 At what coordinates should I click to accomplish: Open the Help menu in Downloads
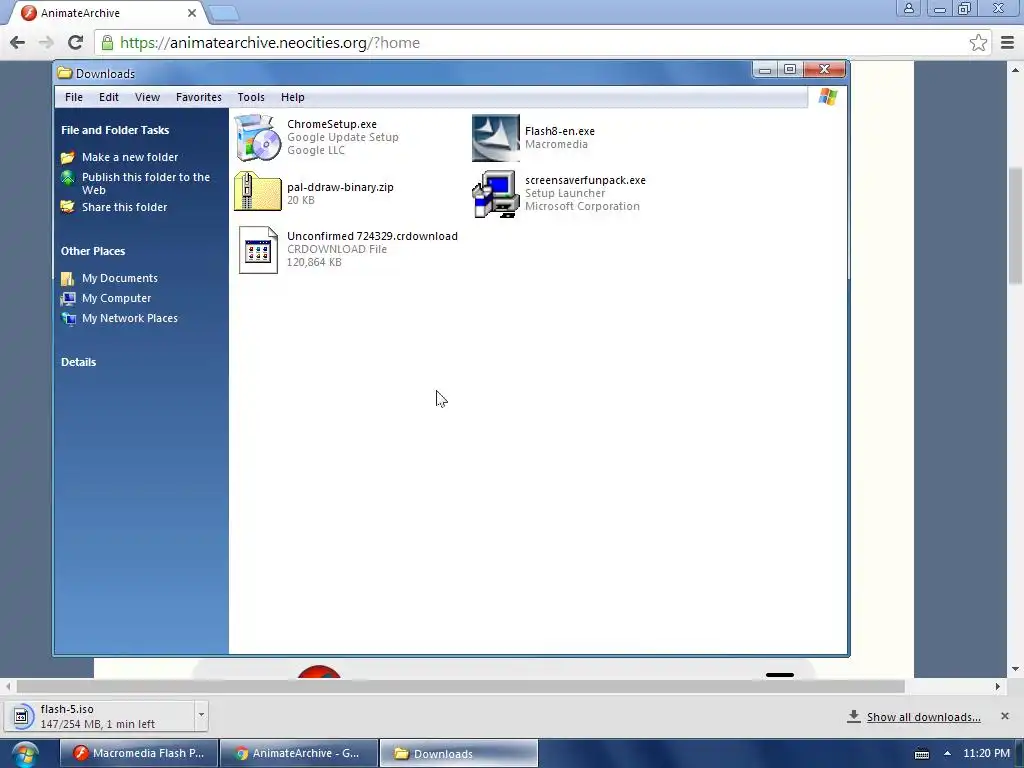(293, 97)
